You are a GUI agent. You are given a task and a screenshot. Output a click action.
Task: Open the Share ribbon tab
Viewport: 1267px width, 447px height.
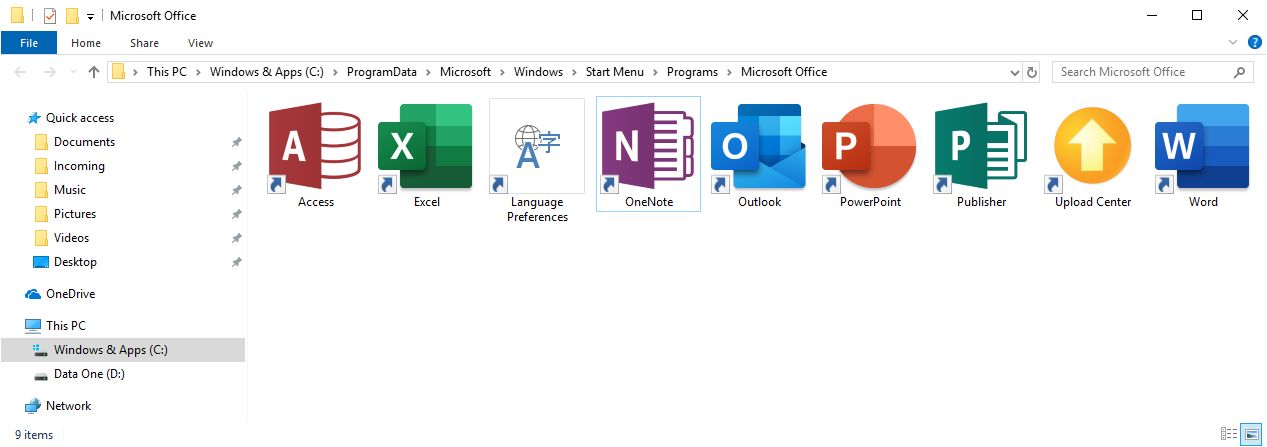click(144, 43)
